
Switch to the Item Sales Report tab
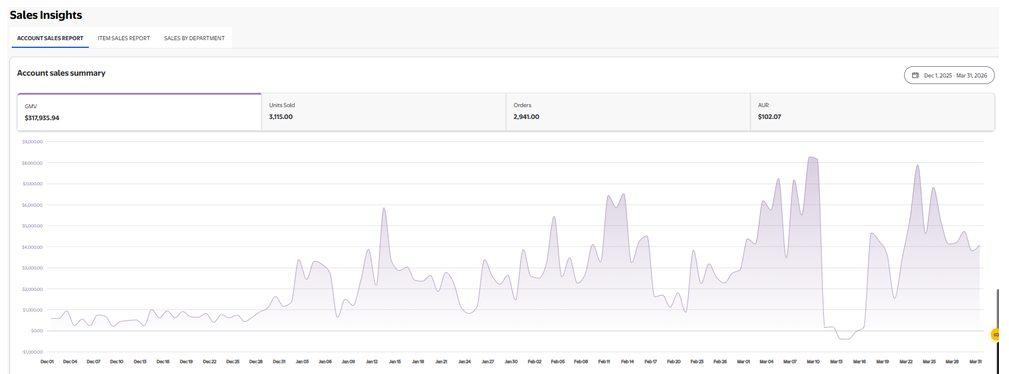tap(124, 38)
